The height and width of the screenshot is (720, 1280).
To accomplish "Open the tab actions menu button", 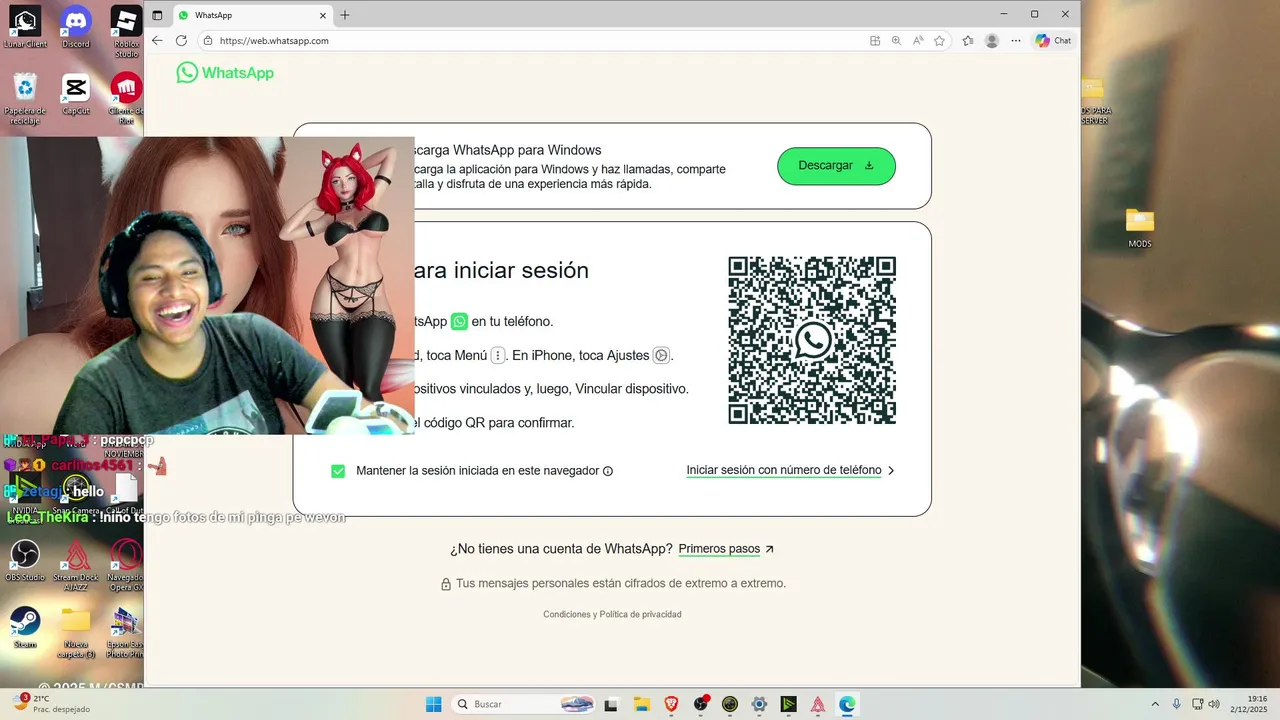I will point(157,15).
